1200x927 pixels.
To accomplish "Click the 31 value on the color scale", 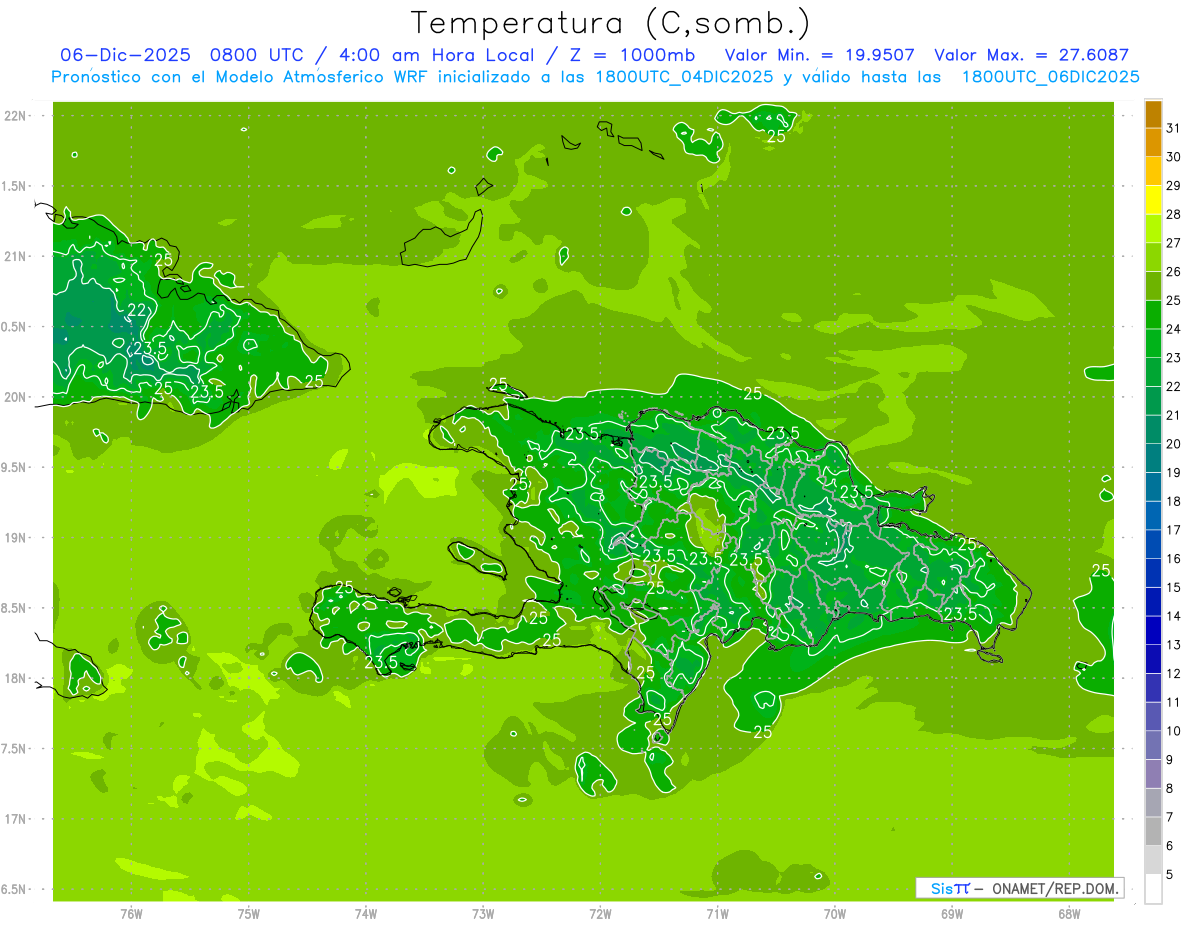I will coord(1173,128).
